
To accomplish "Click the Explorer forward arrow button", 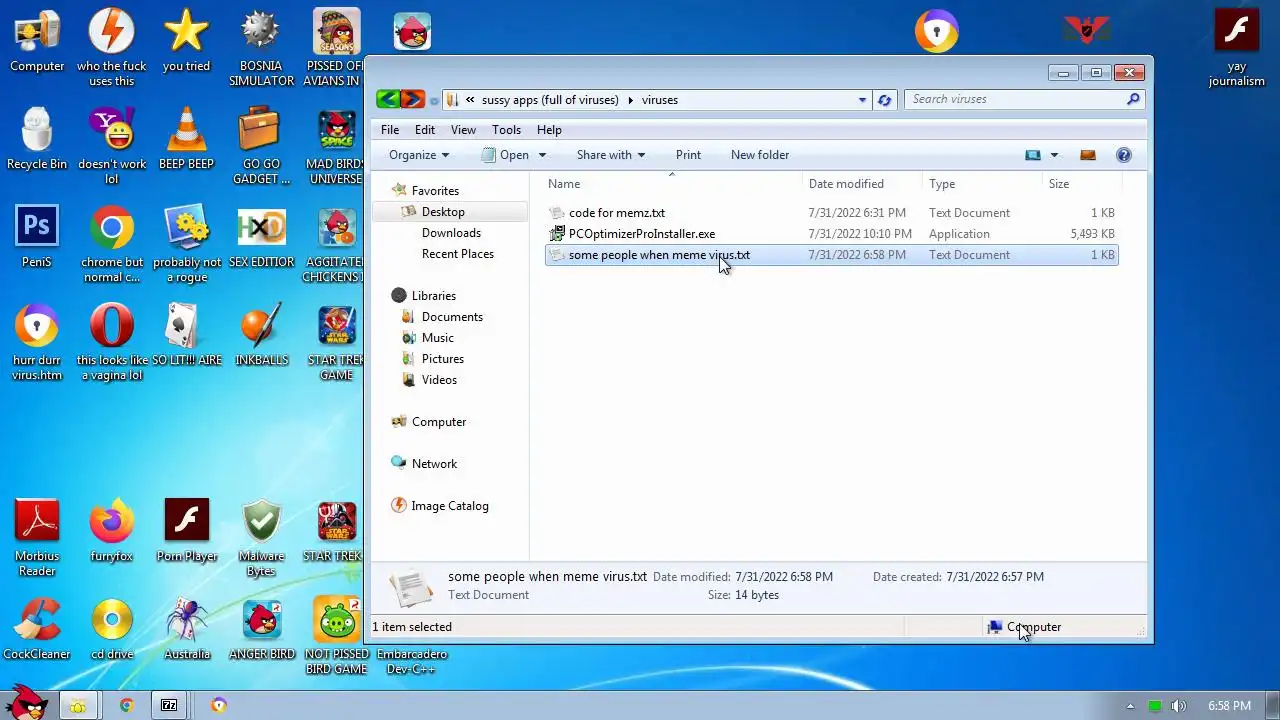I will coord(412,99).
